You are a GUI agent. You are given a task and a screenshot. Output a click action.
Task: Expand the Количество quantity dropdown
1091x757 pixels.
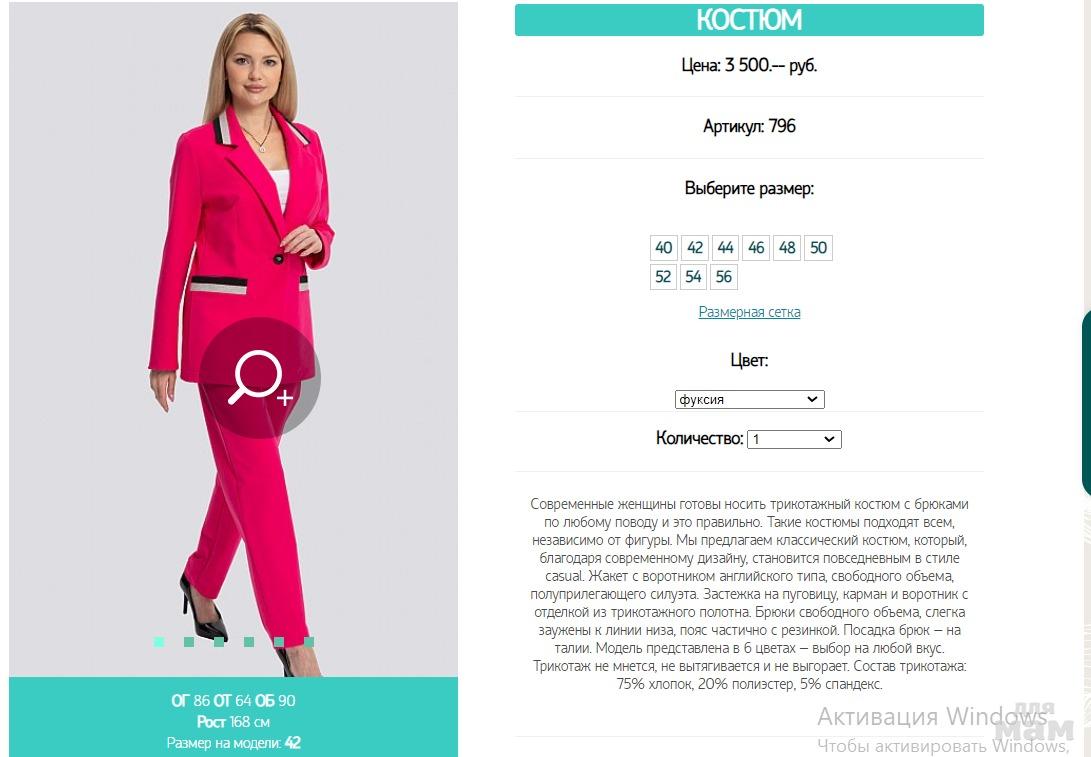point(794,439)
